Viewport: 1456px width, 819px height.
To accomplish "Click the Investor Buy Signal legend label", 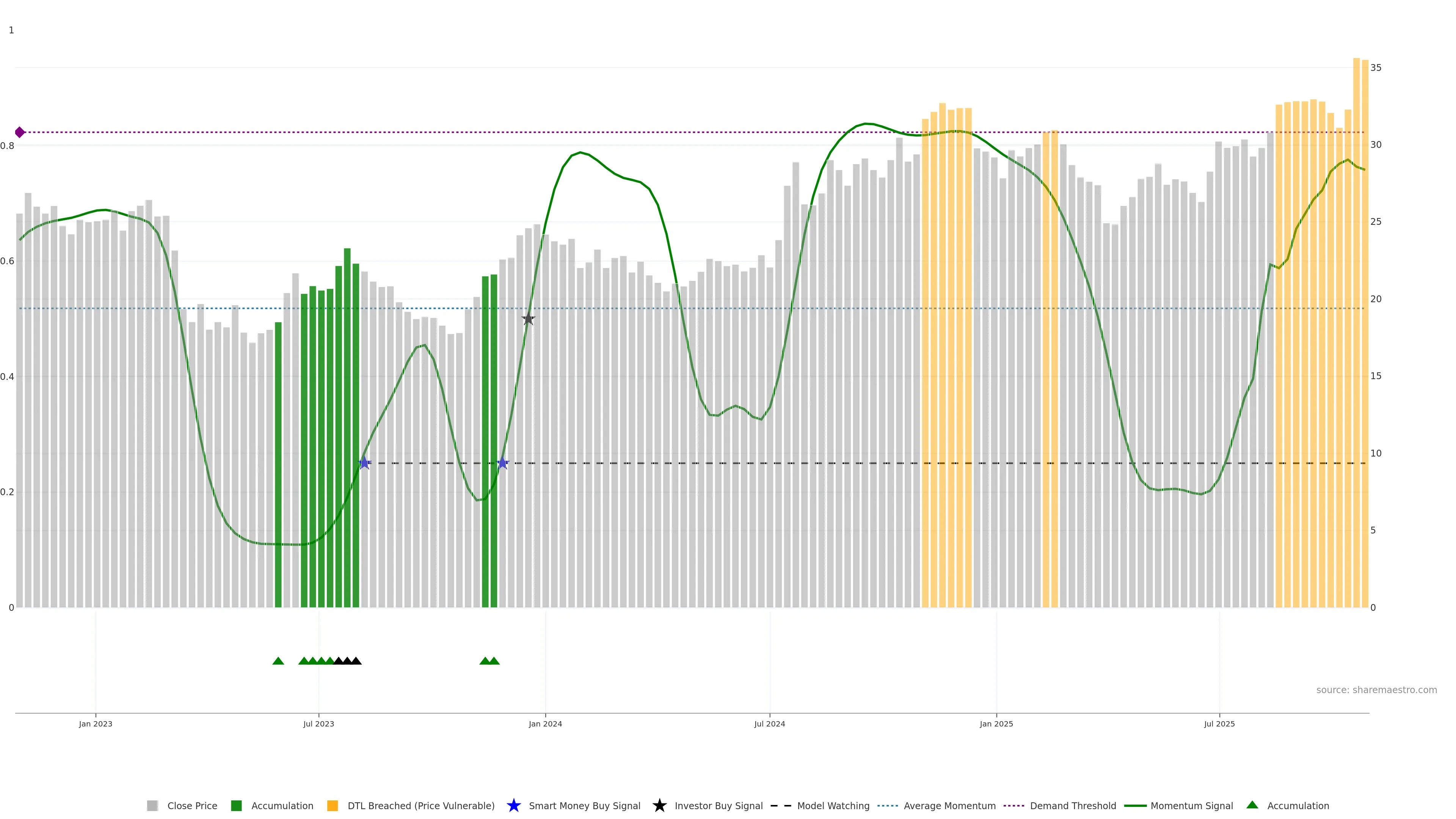I will pos(719,805).
